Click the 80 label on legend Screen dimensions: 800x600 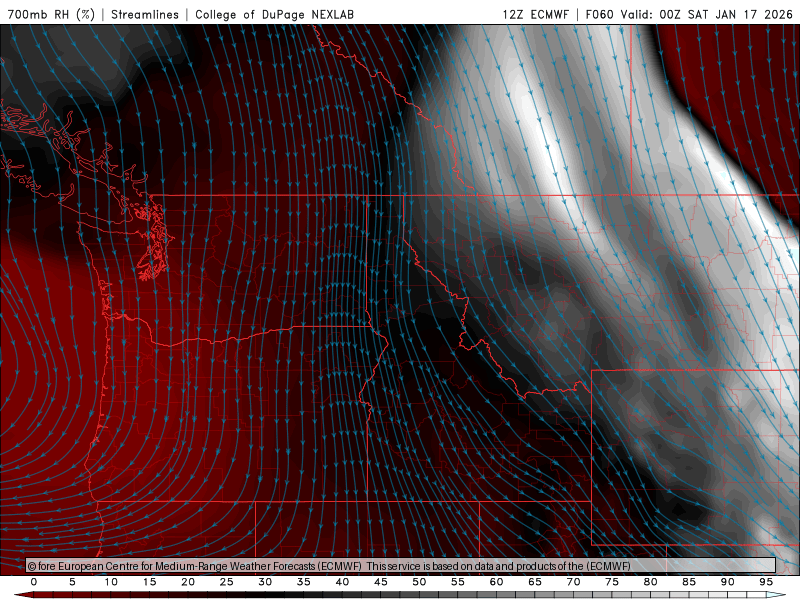[650, 582]
